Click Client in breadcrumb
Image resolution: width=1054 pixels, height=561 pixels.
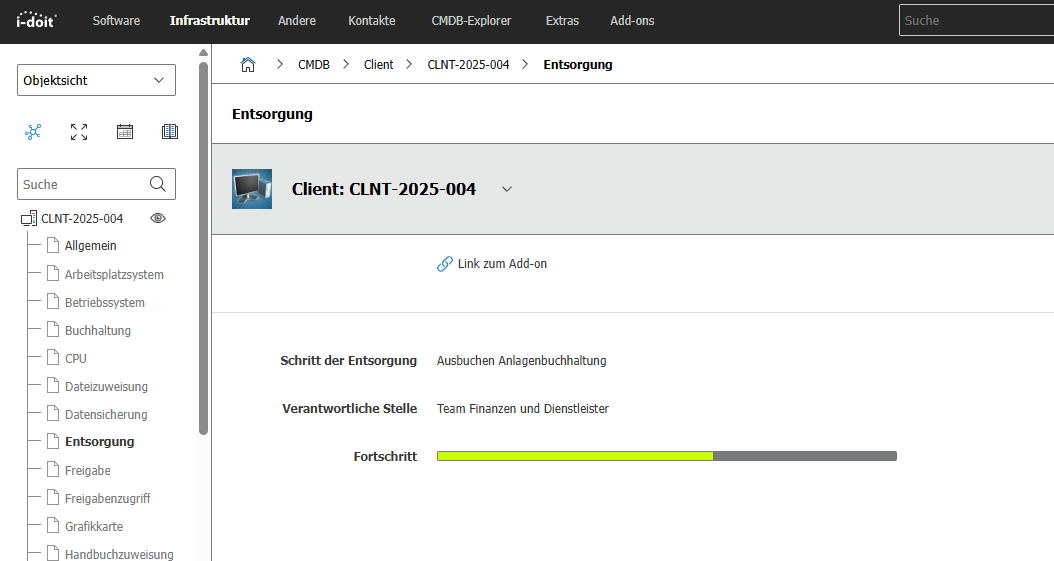point(378,64)
